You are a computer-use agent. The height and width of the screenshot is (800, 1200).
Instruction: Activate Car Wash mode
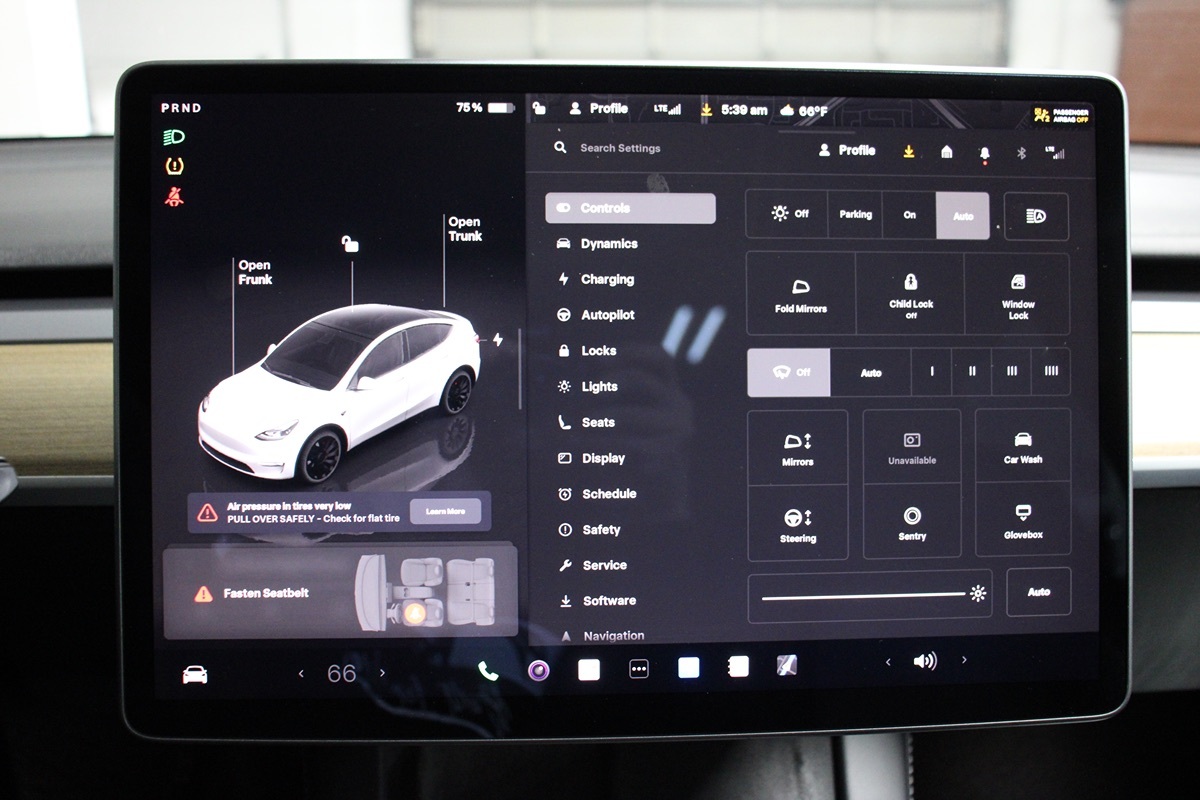click(1023, 446)
